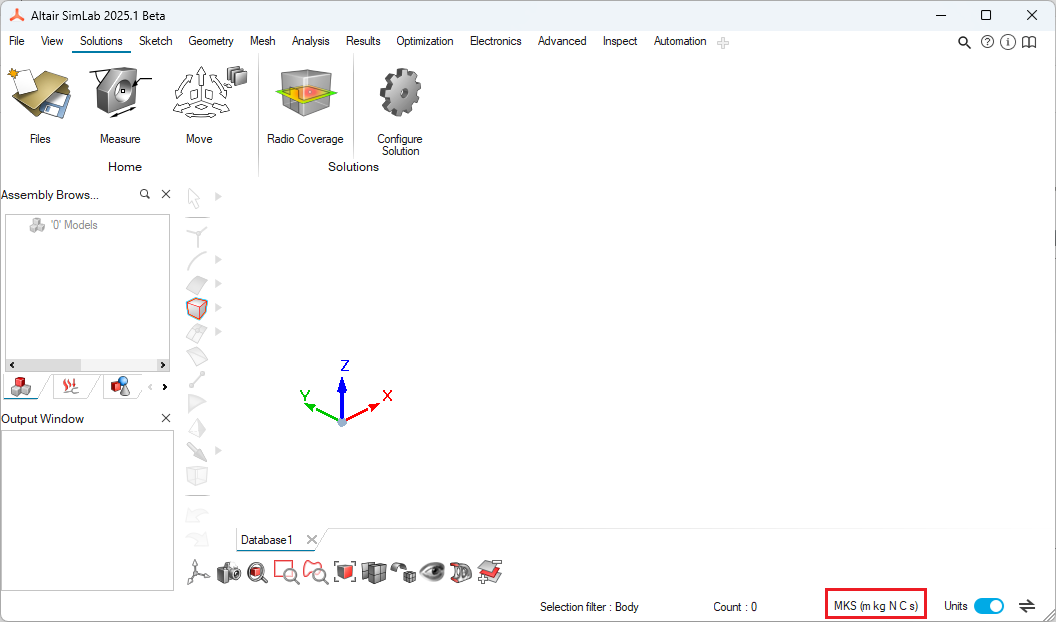The height and width of the screenshot is (622, 1056).
Task: Expand the pointer selection options arrow
Action: pos(218,197)
